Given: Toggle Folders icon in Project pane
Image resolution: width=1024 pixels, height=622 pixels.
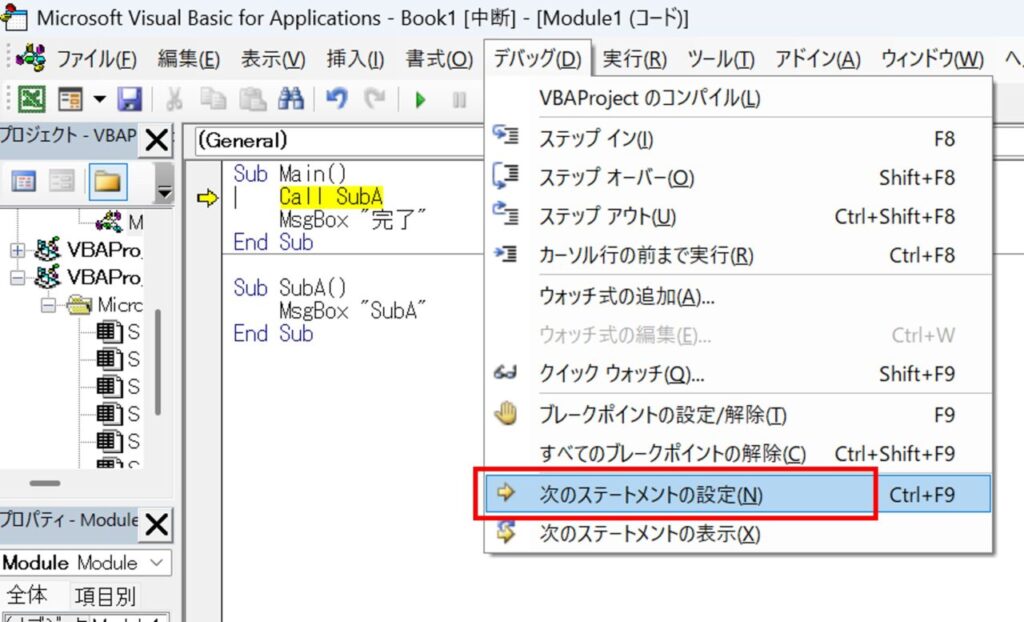Looking at the screenshot, I should click(x=108, y=181).
